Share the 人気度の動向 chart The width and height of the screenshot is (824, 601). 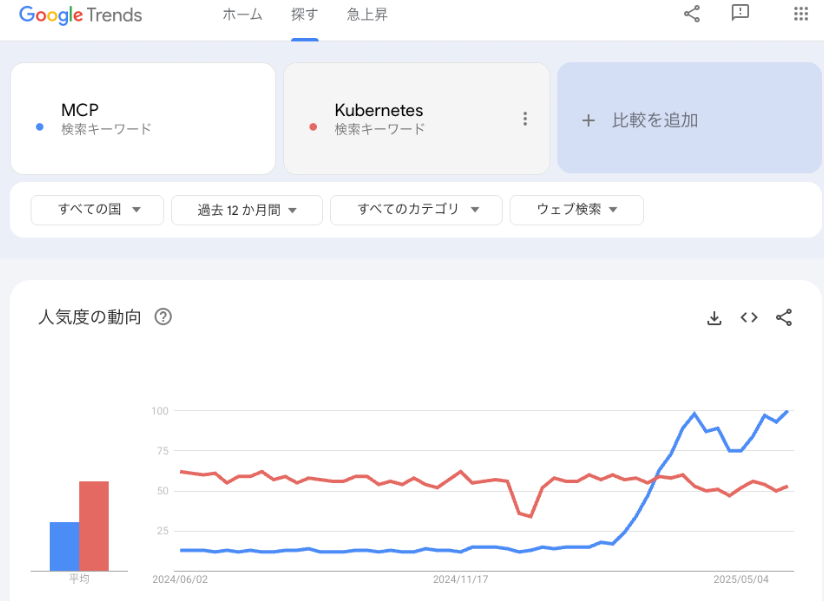(784, 318)
